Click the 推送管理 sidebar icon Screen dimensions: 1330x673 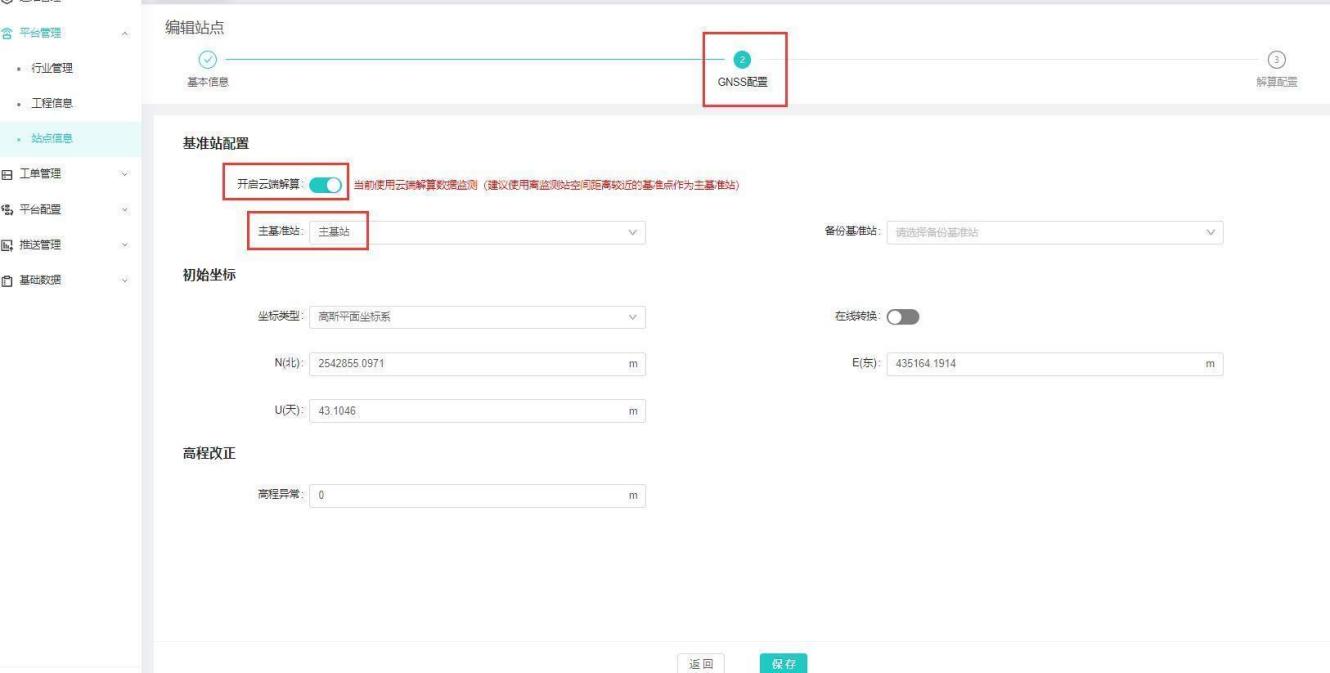[x=8, y=245]
